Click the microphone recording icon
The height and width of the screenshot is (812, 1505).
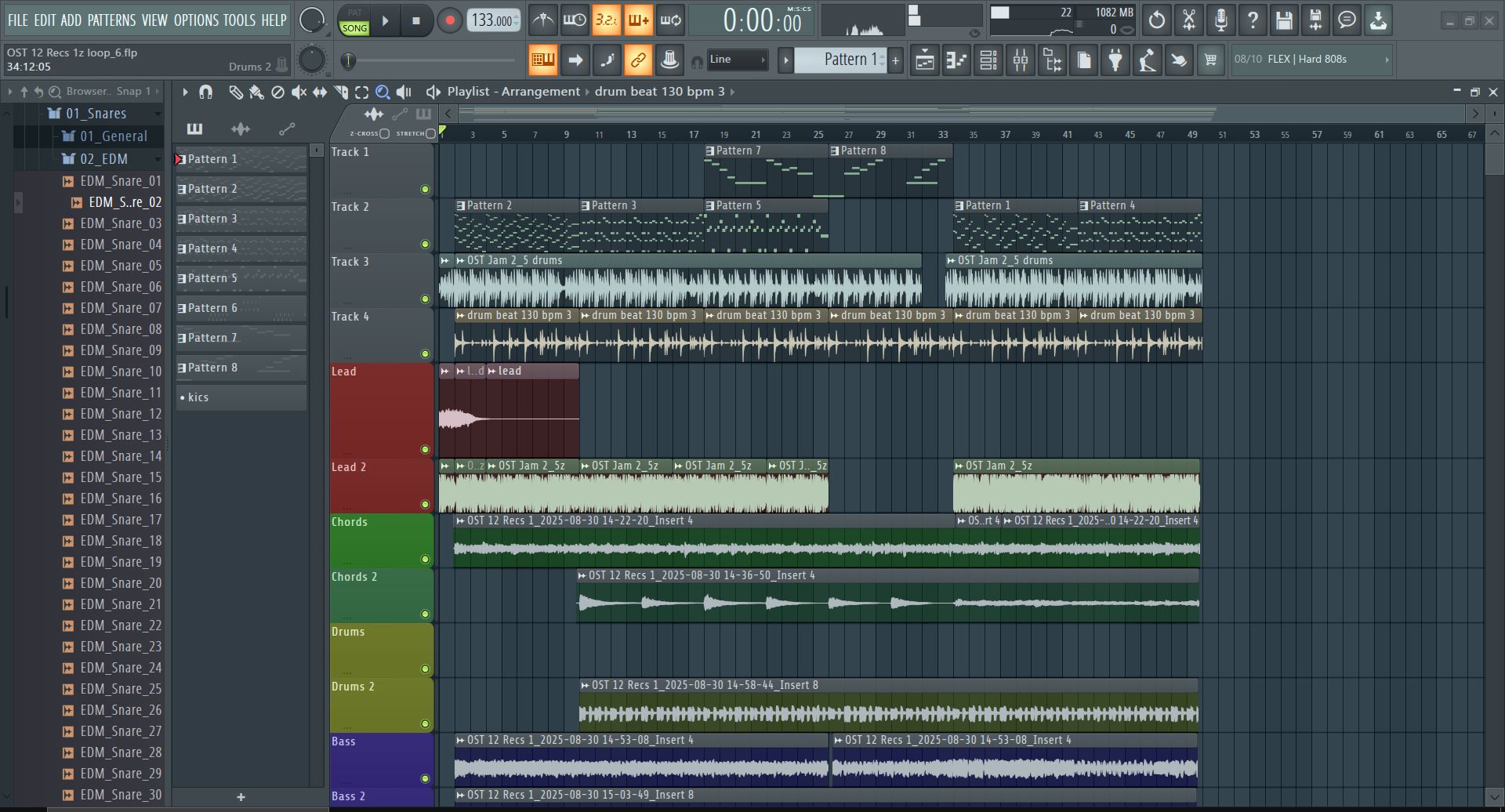(x=1220, y=20)
